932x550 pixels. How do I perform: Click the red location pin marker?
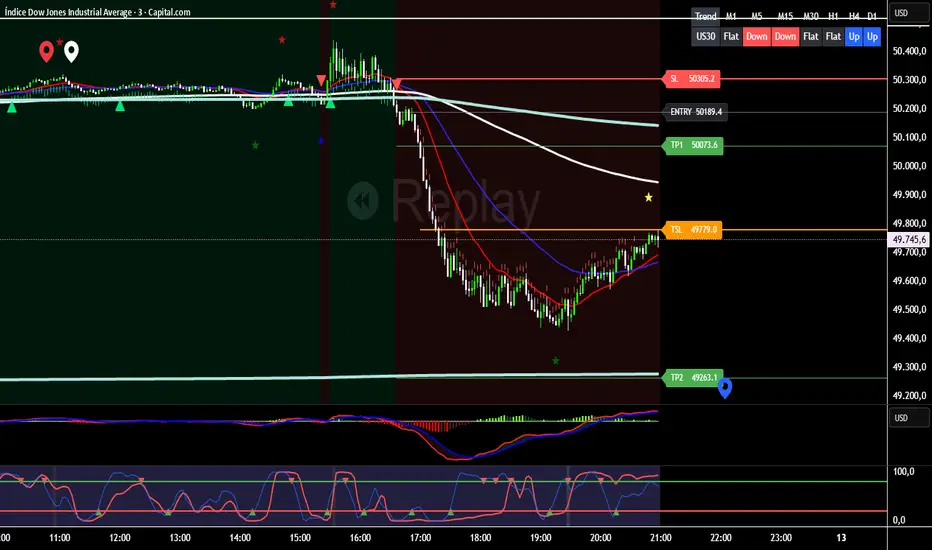[x=46, y=51]
